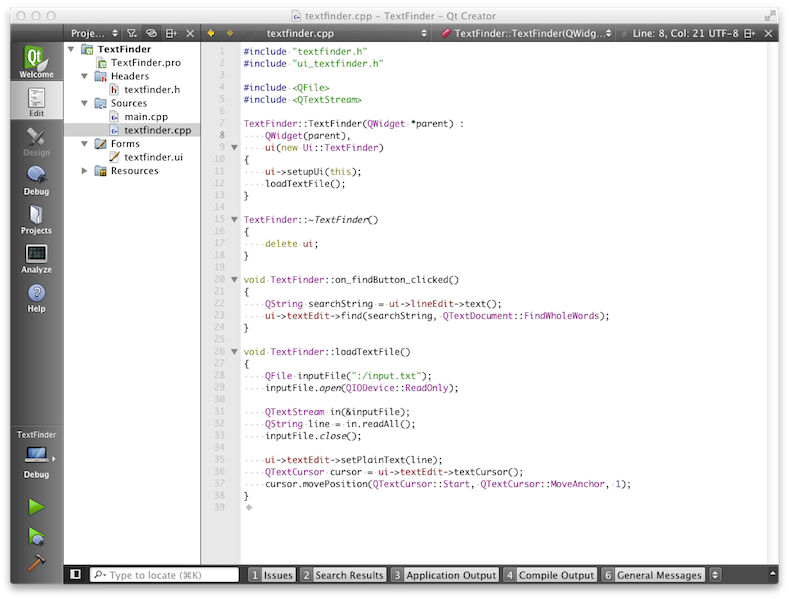
Task: Go back with the left arrow
Action: pyautogui.click(x=211, y=33)
